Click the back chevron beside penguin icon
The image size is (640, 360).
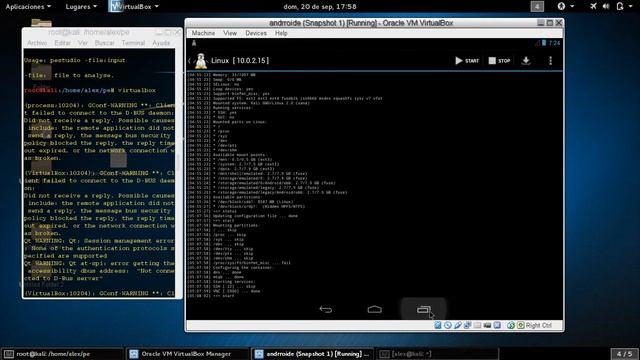(x=189, y=61)
